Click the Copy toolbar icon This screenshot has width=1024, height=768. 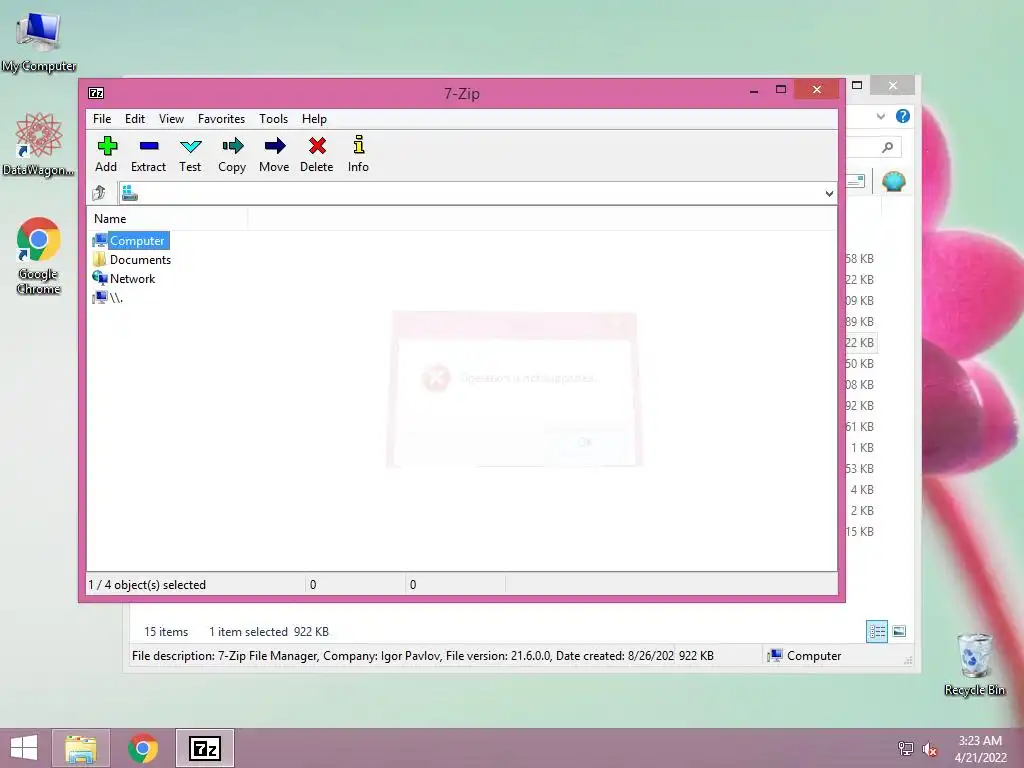click(x=232, y=154)
